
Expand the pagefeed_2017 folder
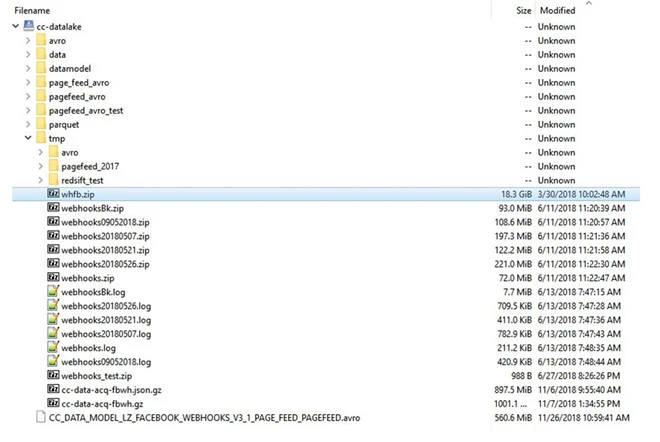[41, 166]
